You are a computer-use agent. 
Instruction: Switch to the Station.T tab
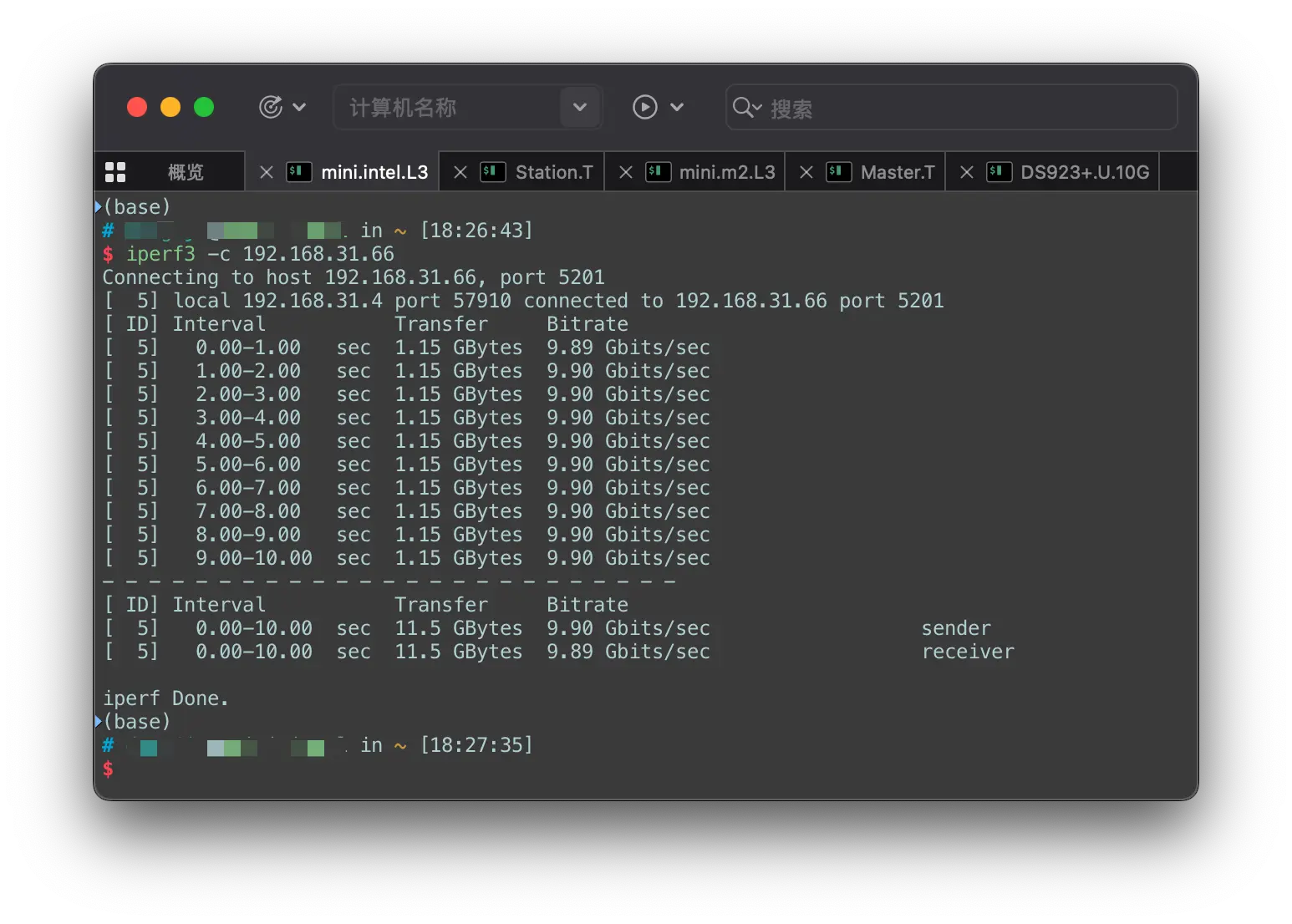click(x=553, y=172)
